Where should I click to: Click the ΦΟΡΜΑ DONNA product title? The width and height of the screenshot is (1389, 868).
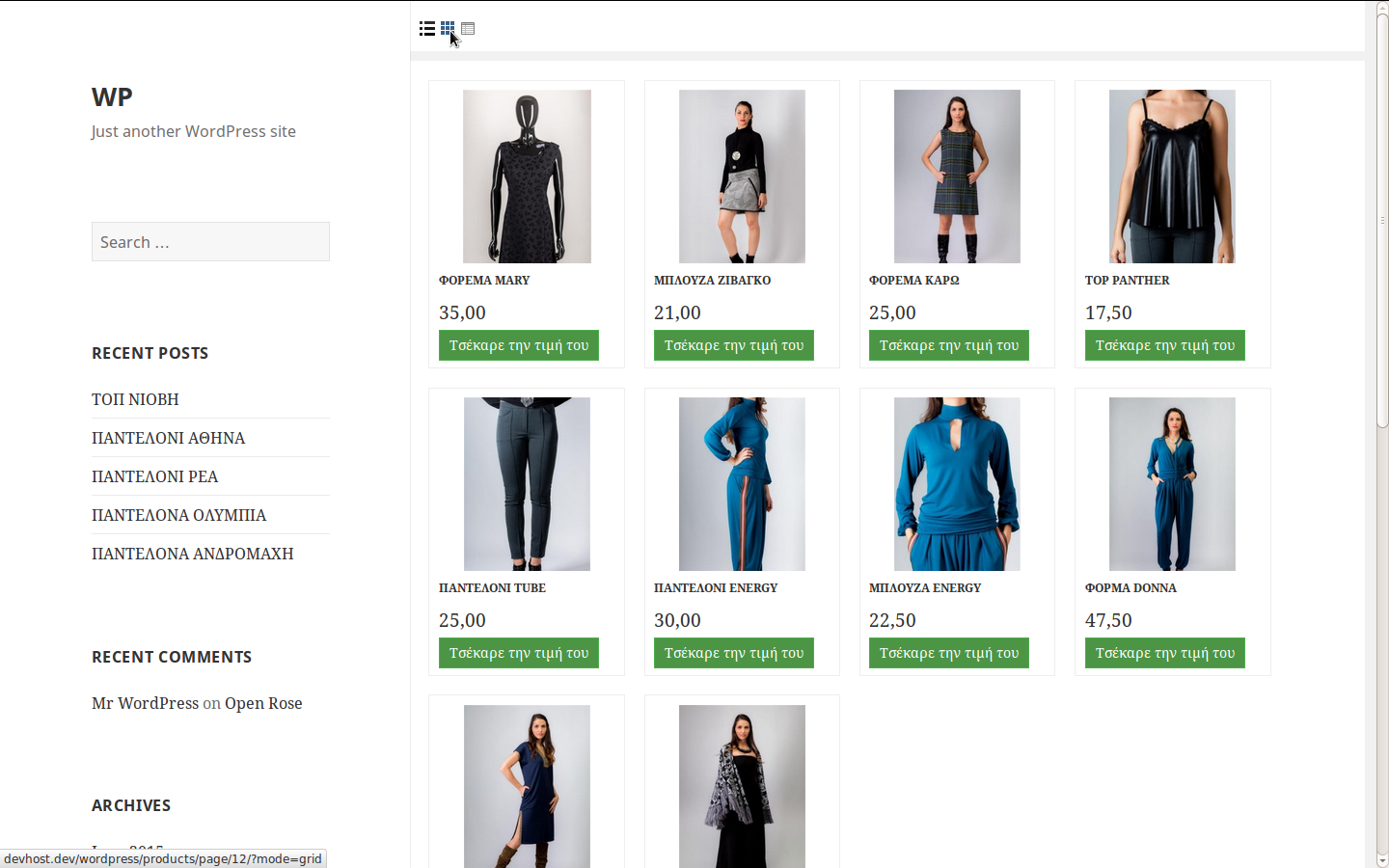click(x=1130, y=588)
